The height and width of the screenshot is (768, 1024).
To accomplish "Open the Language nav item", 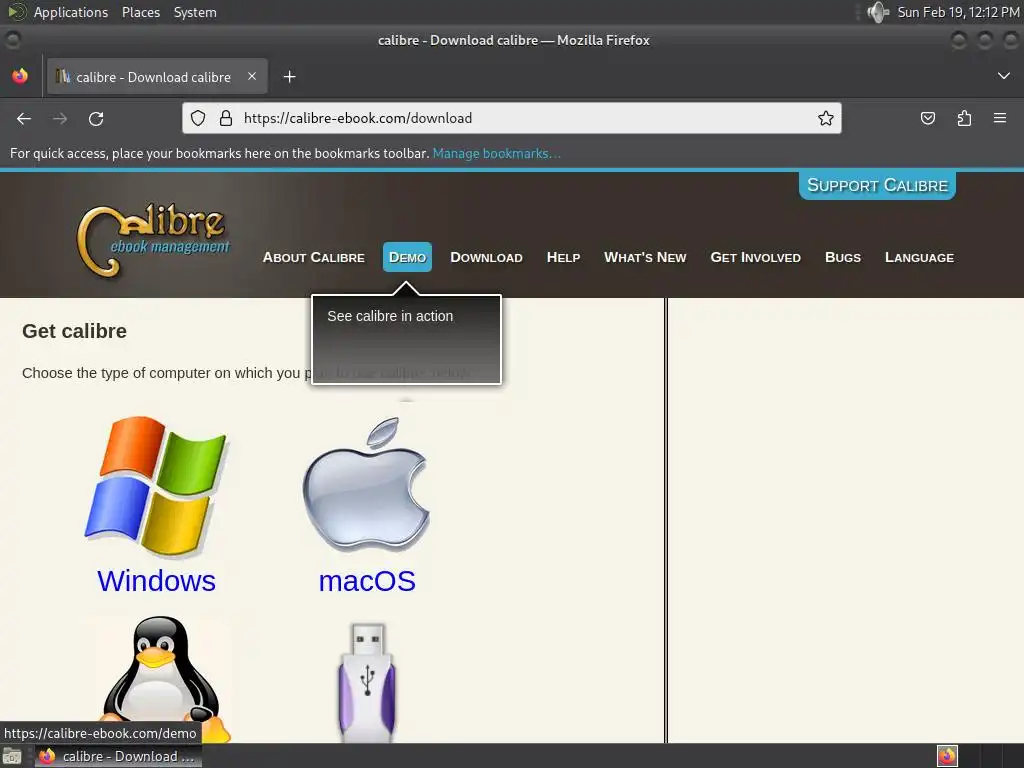I will [x=919, y=257].
